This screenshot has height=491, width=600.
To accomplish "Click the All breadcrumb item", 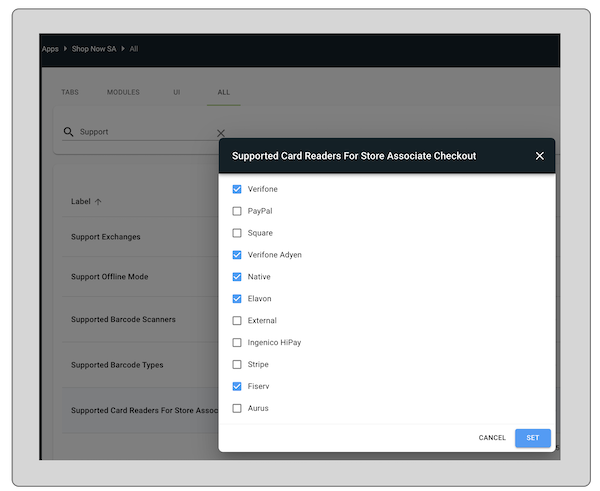I will [x=134, y=49].
